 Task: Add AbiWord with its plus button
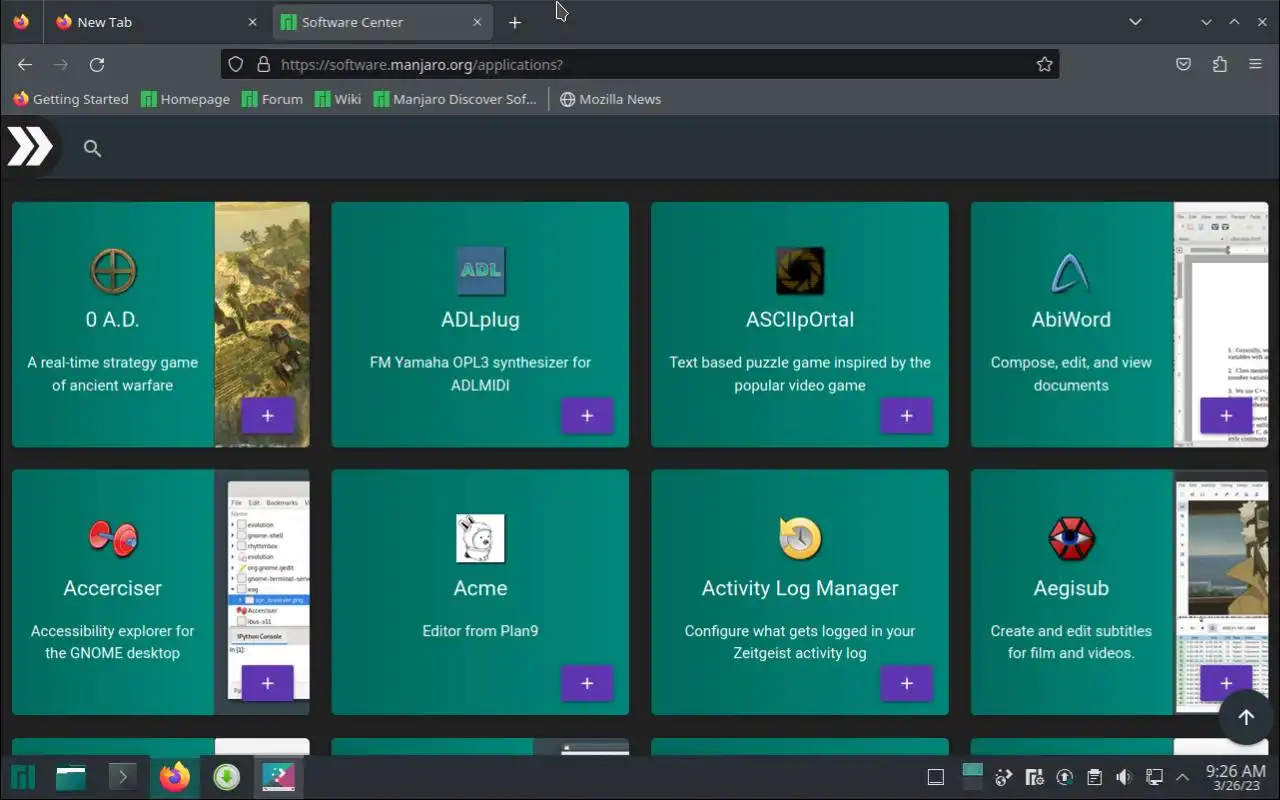pyautogui.click(x=1226, y=415)
